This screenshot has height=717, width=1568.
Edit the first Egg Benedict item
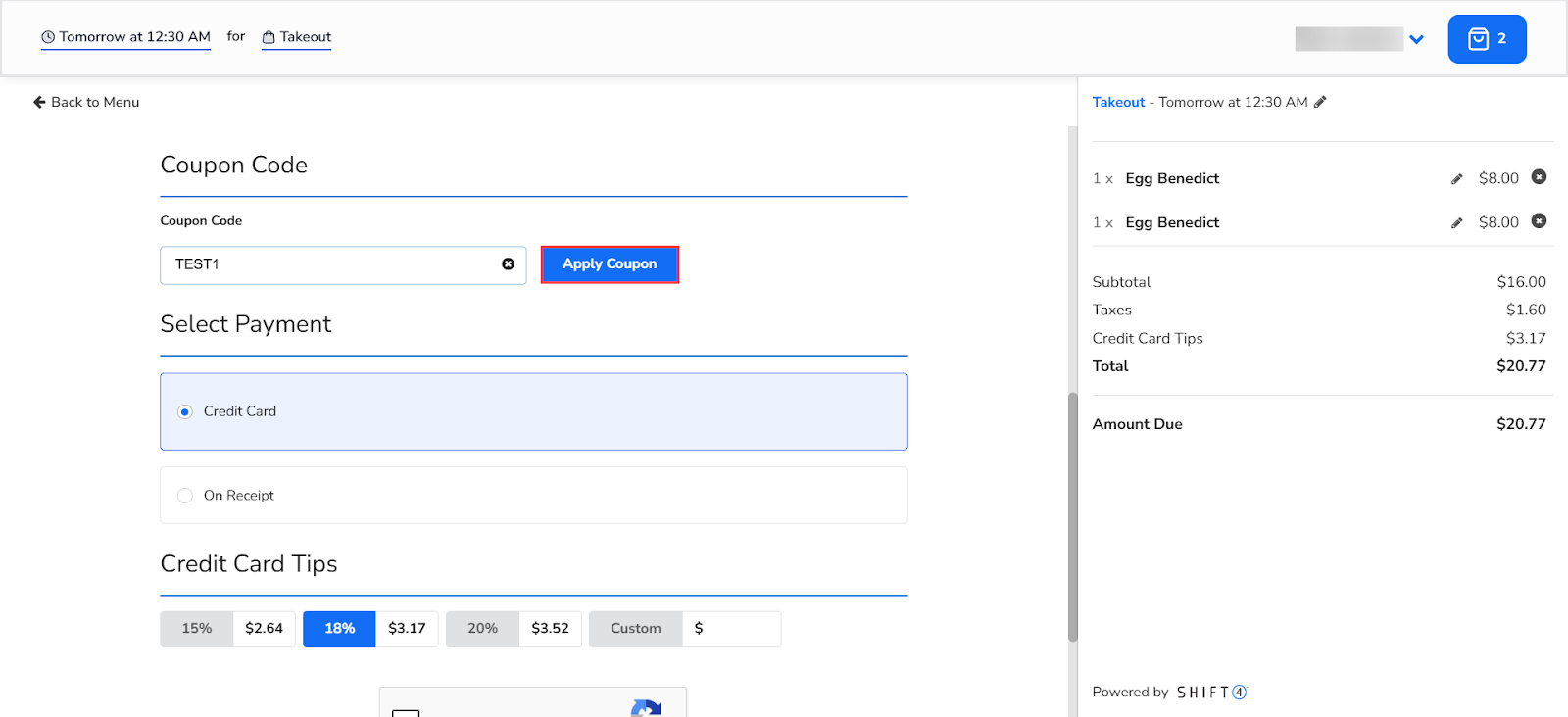[x=1456, y=179]
